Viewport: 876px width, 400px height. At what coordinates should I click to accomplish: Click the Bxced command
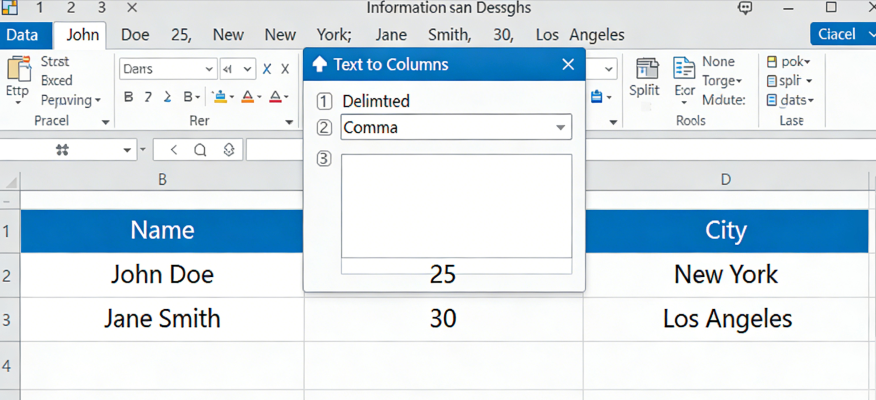tap(57, 80)
